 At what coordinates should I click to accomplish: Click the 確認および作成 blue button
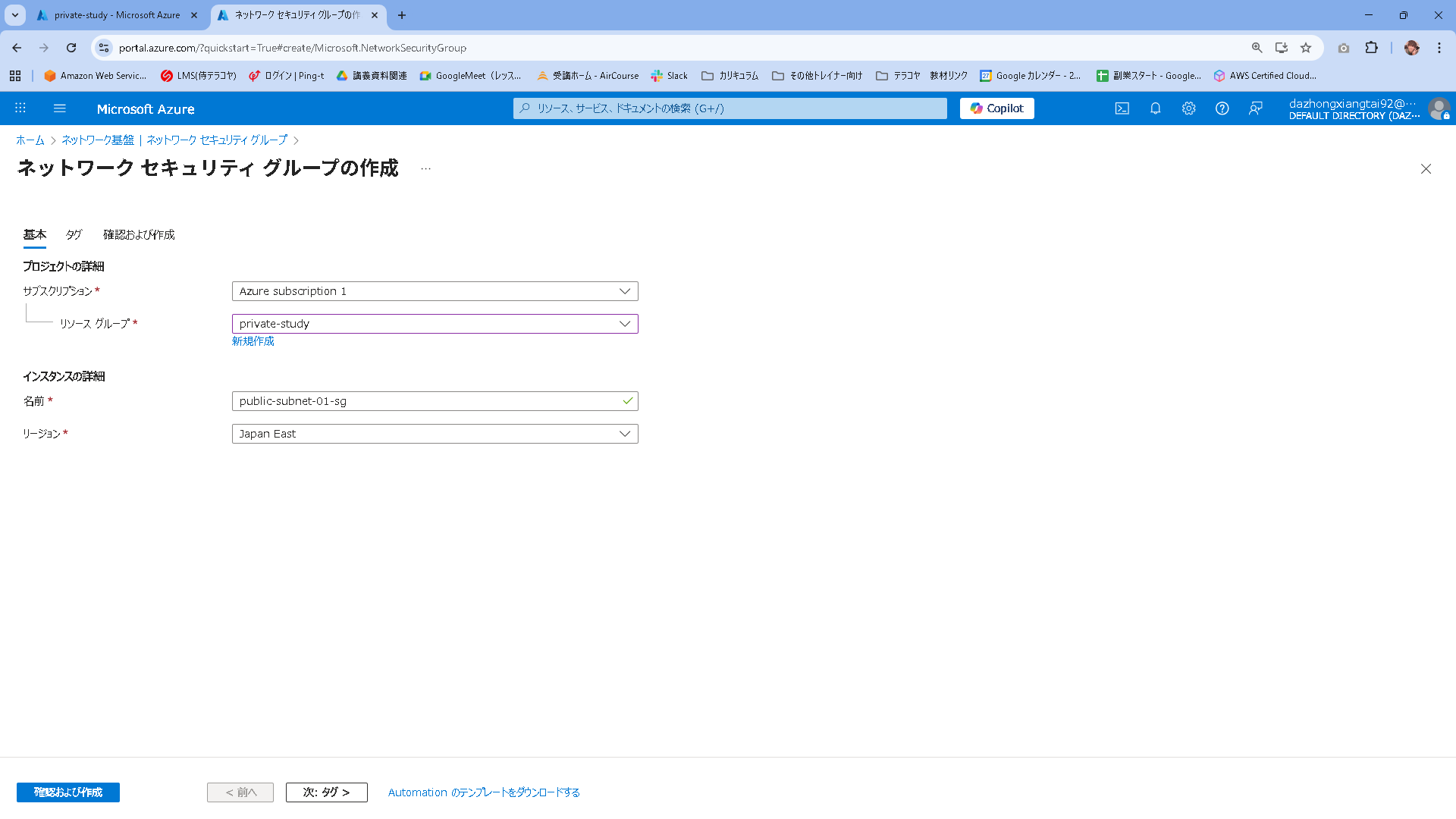(x=68, y=792)
